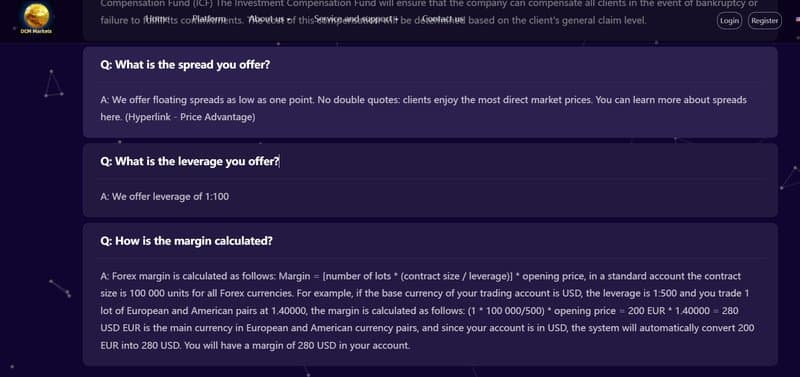This screenshot has width=800, height=377.
Task: Click the plus sign after Service and support
Action: [x=395, y=19]
